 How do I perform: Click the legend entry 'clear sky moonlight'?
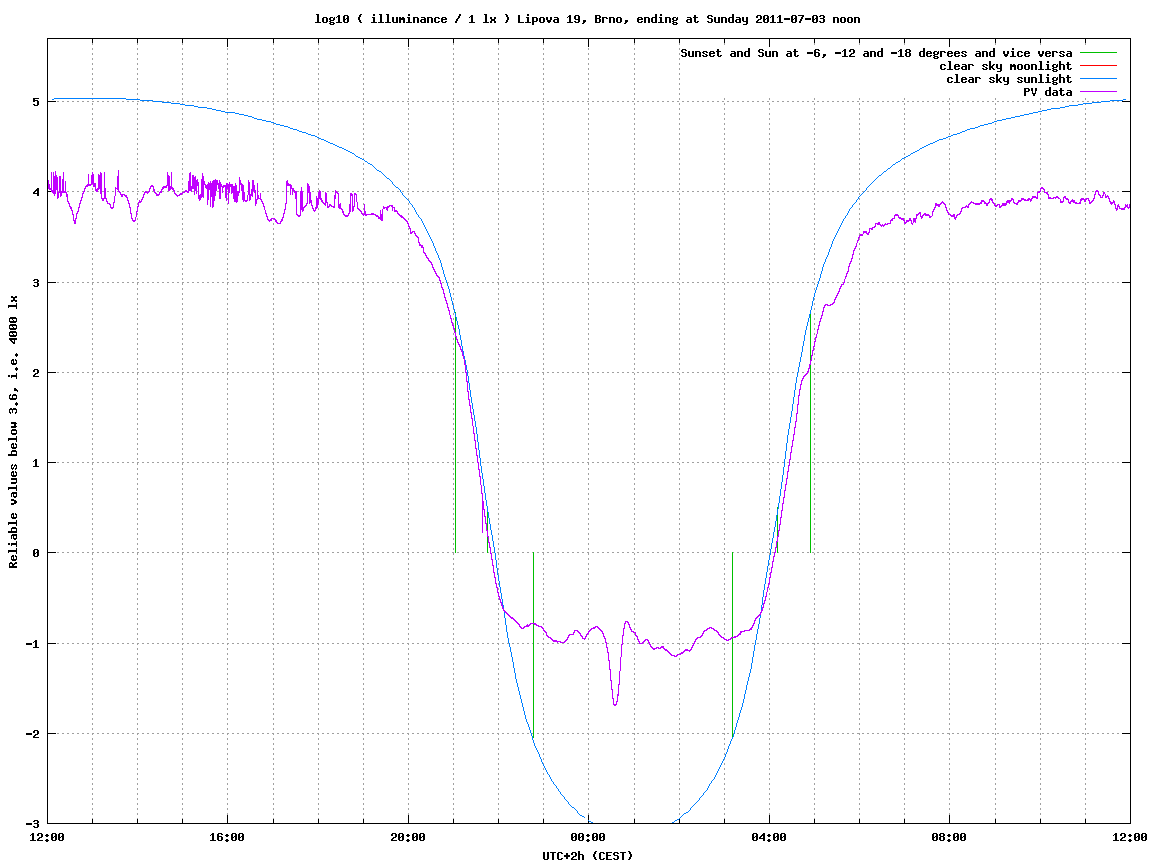point(1006,66)
